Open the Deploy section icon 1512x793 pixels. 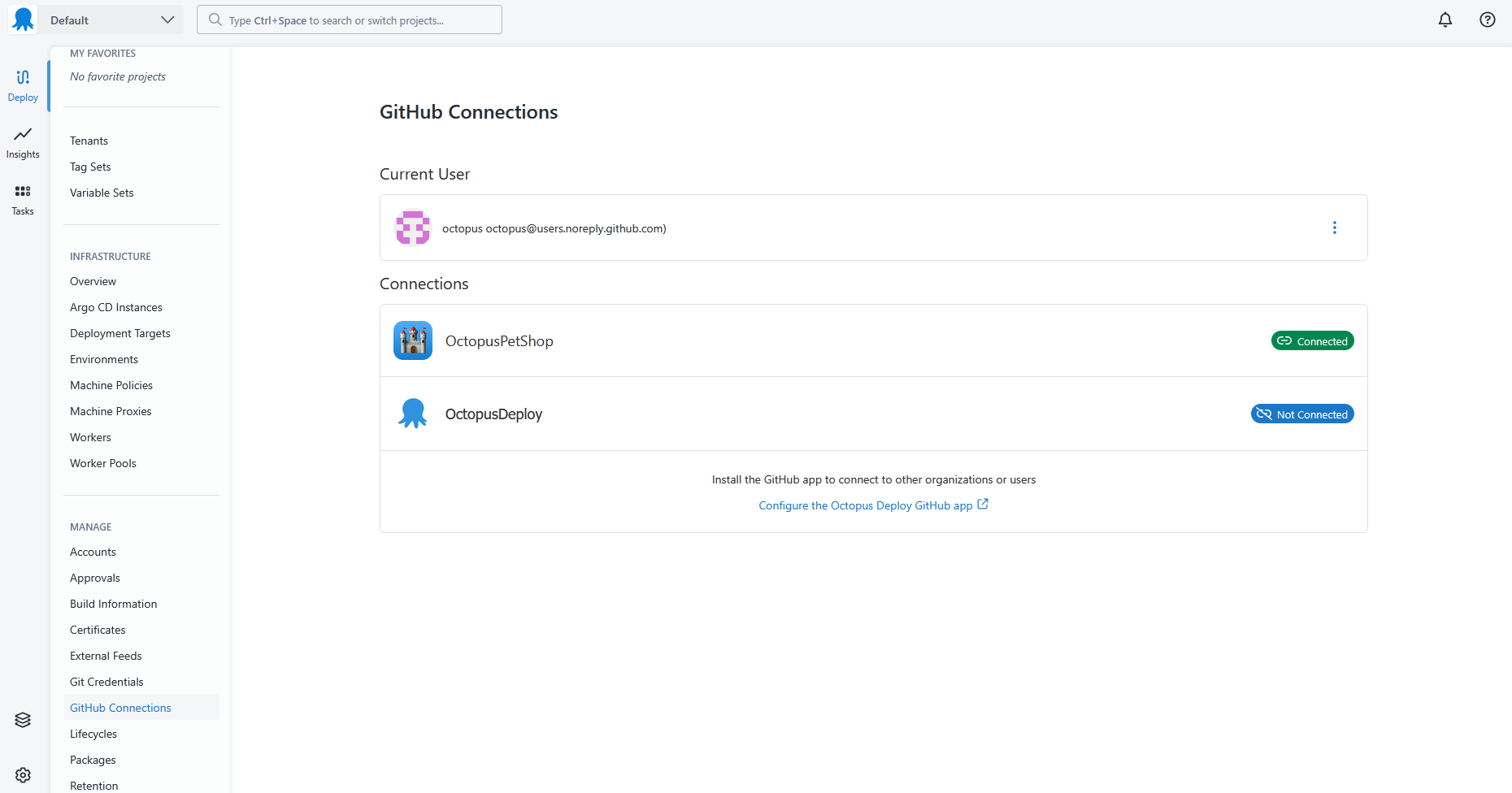pos(23,77)
